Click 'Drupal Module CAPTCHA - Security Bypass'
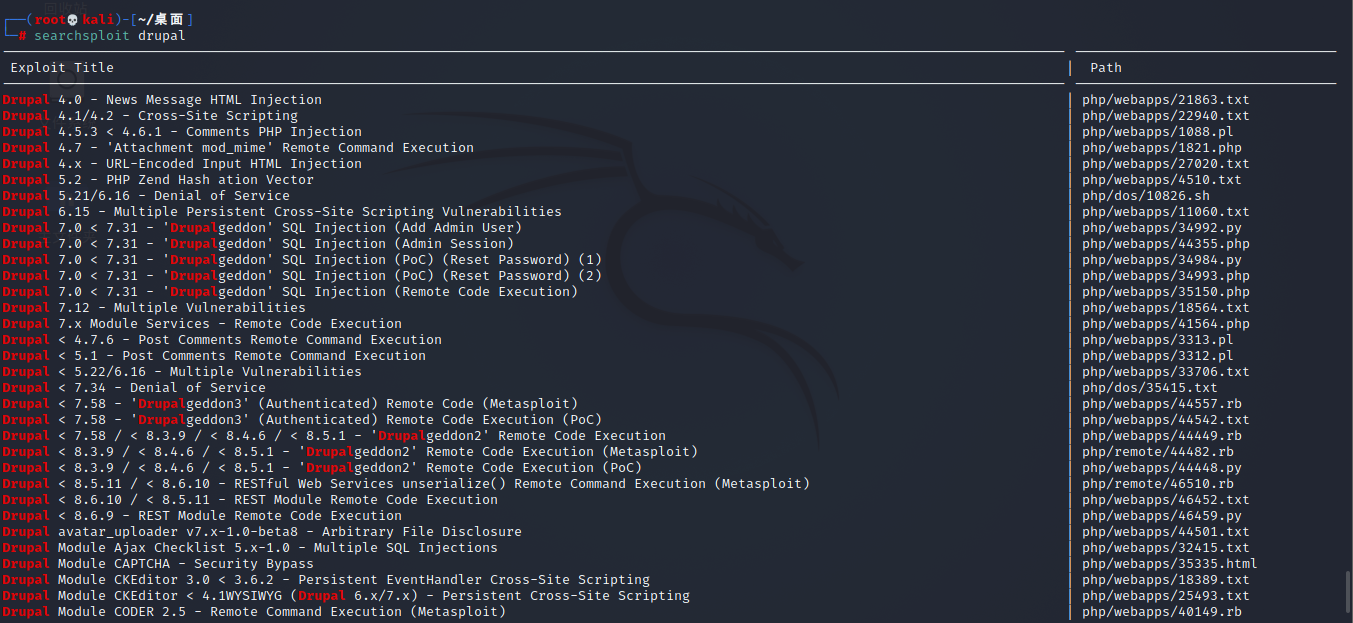The height and width of the screenshot is (623, 1353). click(158, 564)
